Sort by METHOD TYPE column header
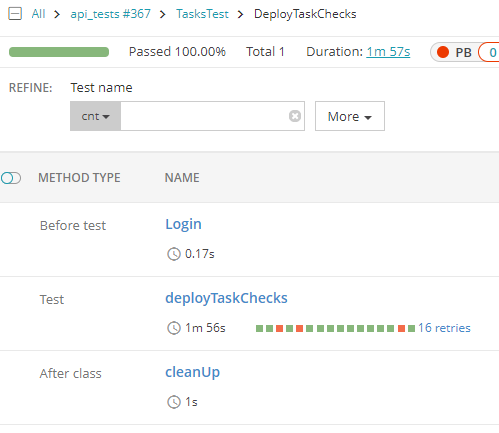This screenshot has width=499, height=433. (79, 178)
